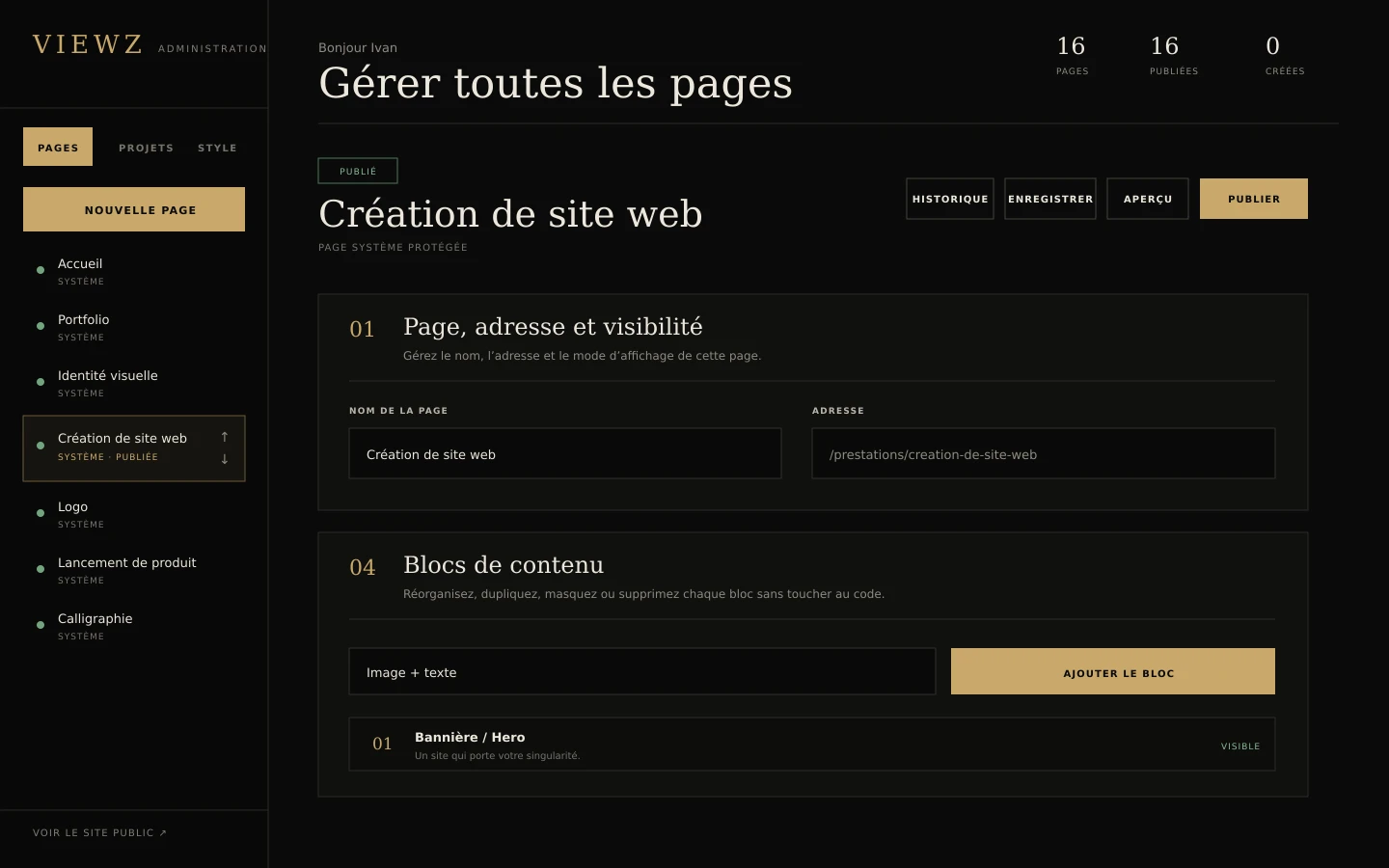The width and height of the screenshot is (1389, 868).
Task: Click the Blocs de contenu section heading
Action: (504, 564)
